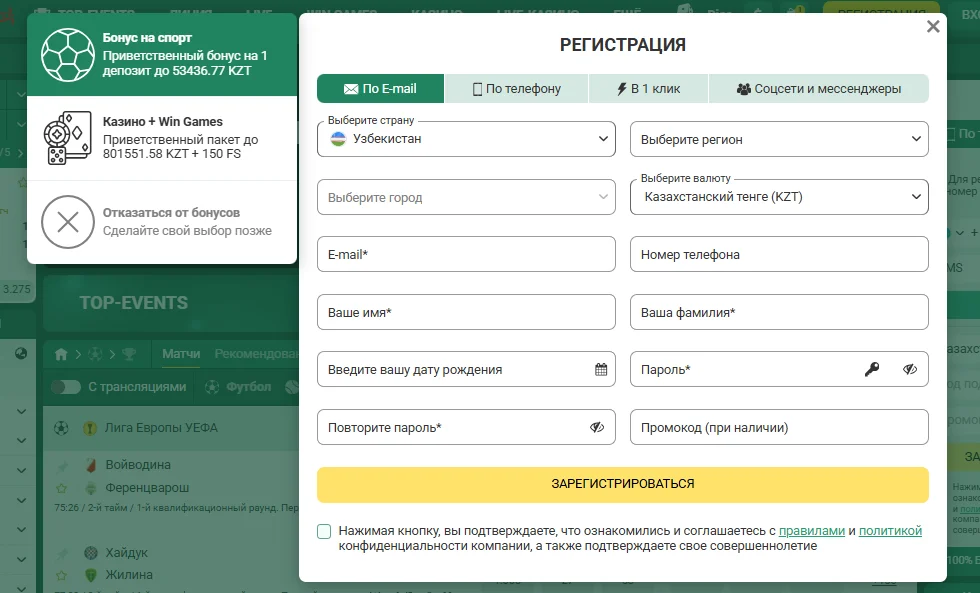Open the Матчи tab
The width and height of the screenshot is (980, 593).
click(181, 354)
